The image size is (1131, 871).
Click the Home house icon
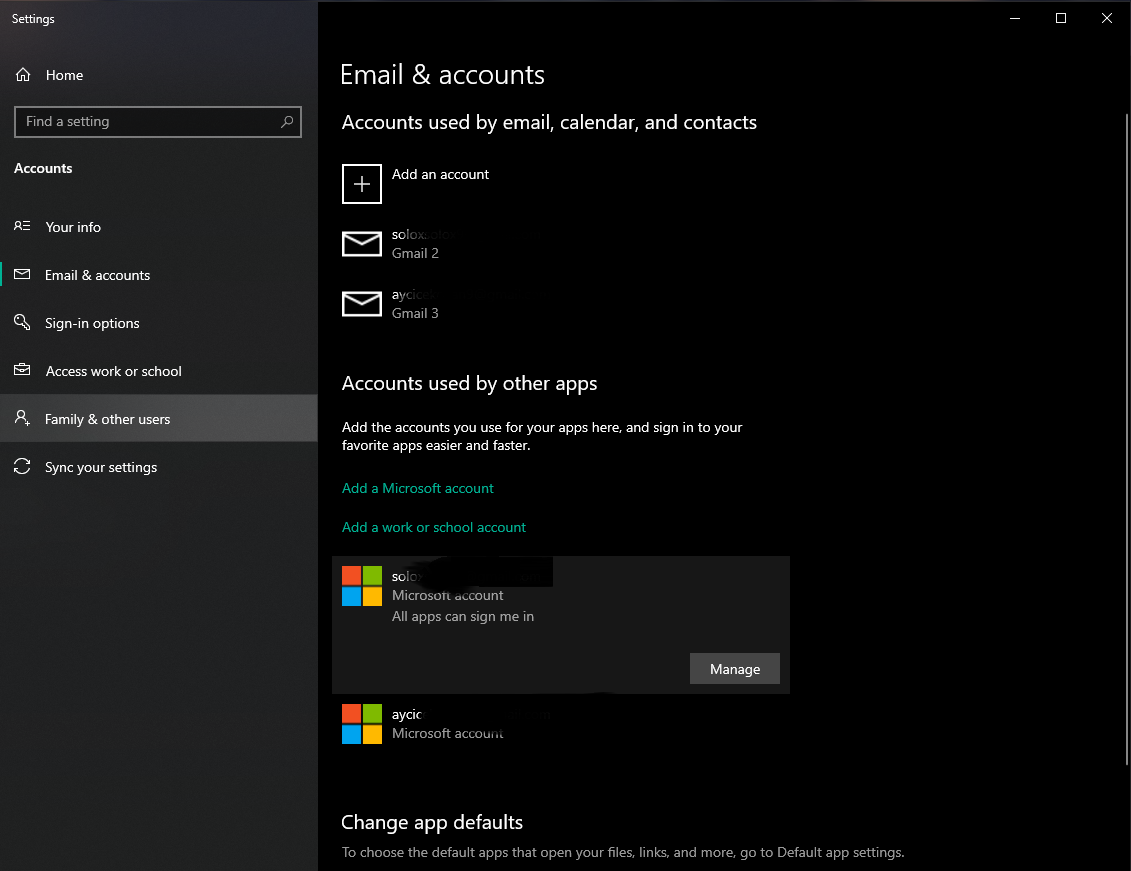tap(23, 74)
